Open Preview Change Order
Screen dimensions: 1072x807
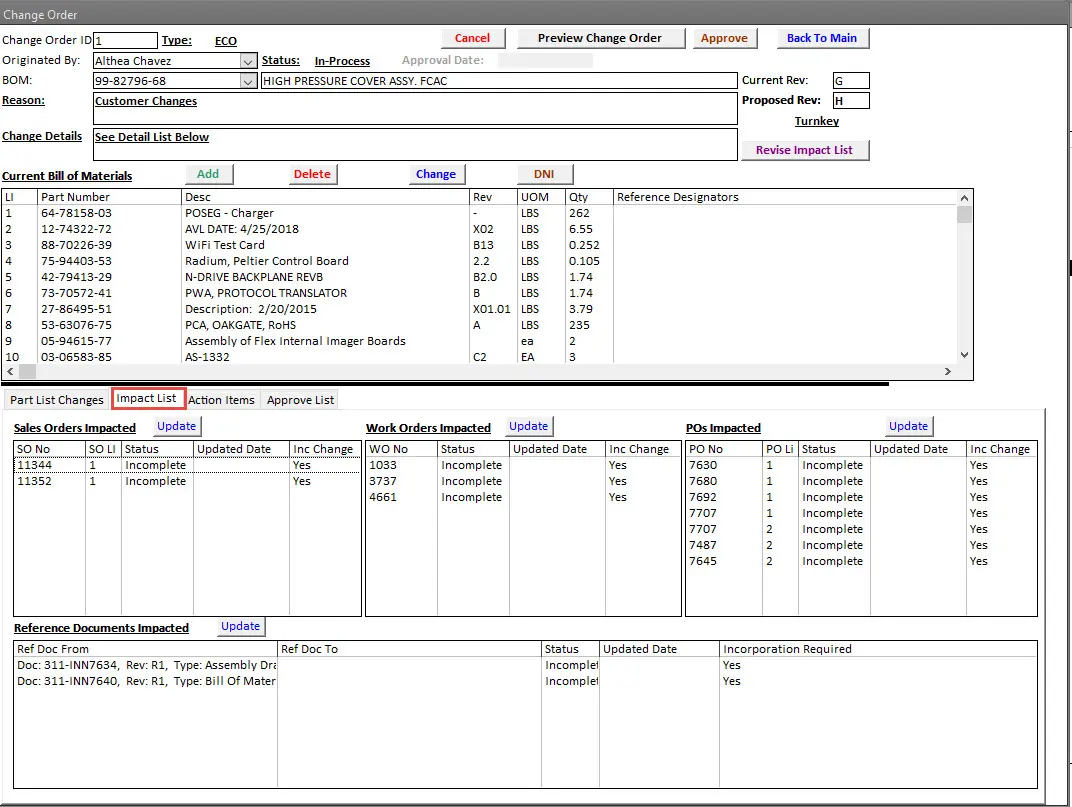pos(599,38)
